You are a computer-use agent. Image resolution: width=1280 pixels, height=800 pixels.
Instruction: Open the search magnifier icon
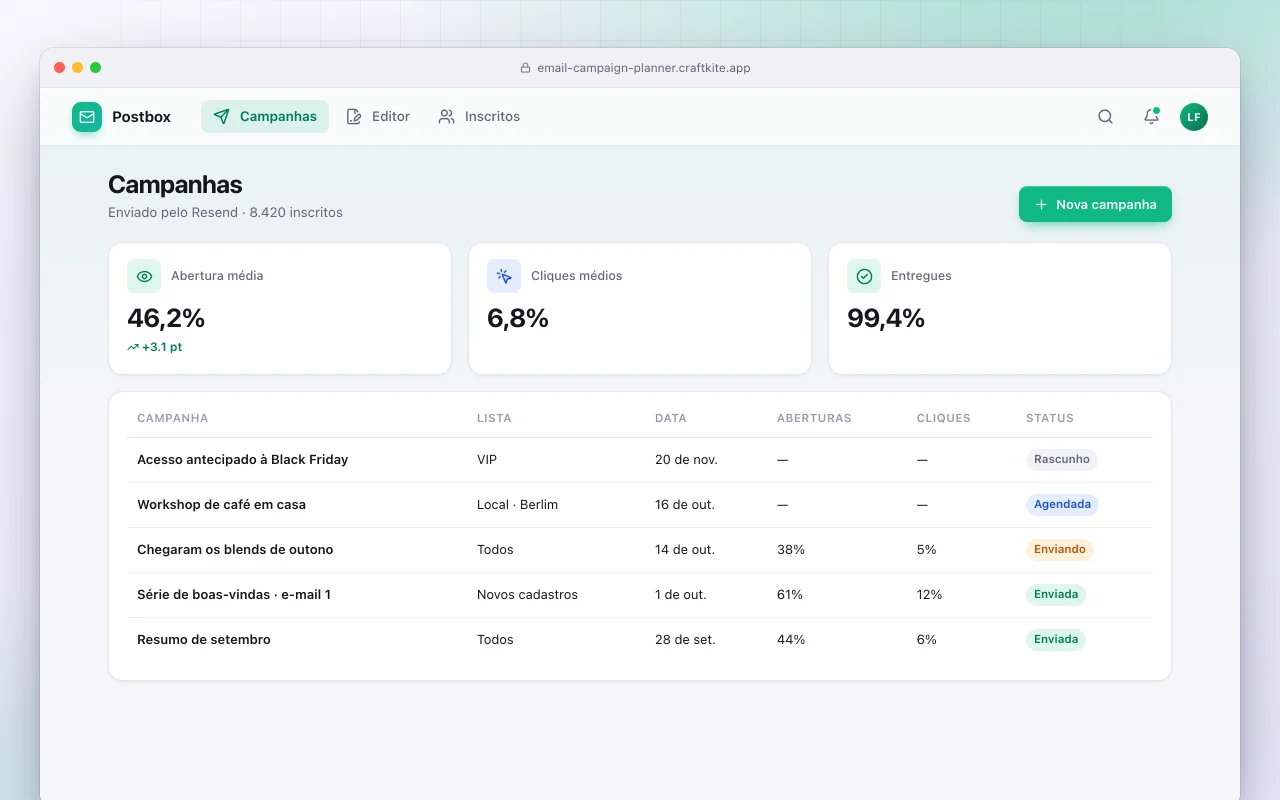1105,117
